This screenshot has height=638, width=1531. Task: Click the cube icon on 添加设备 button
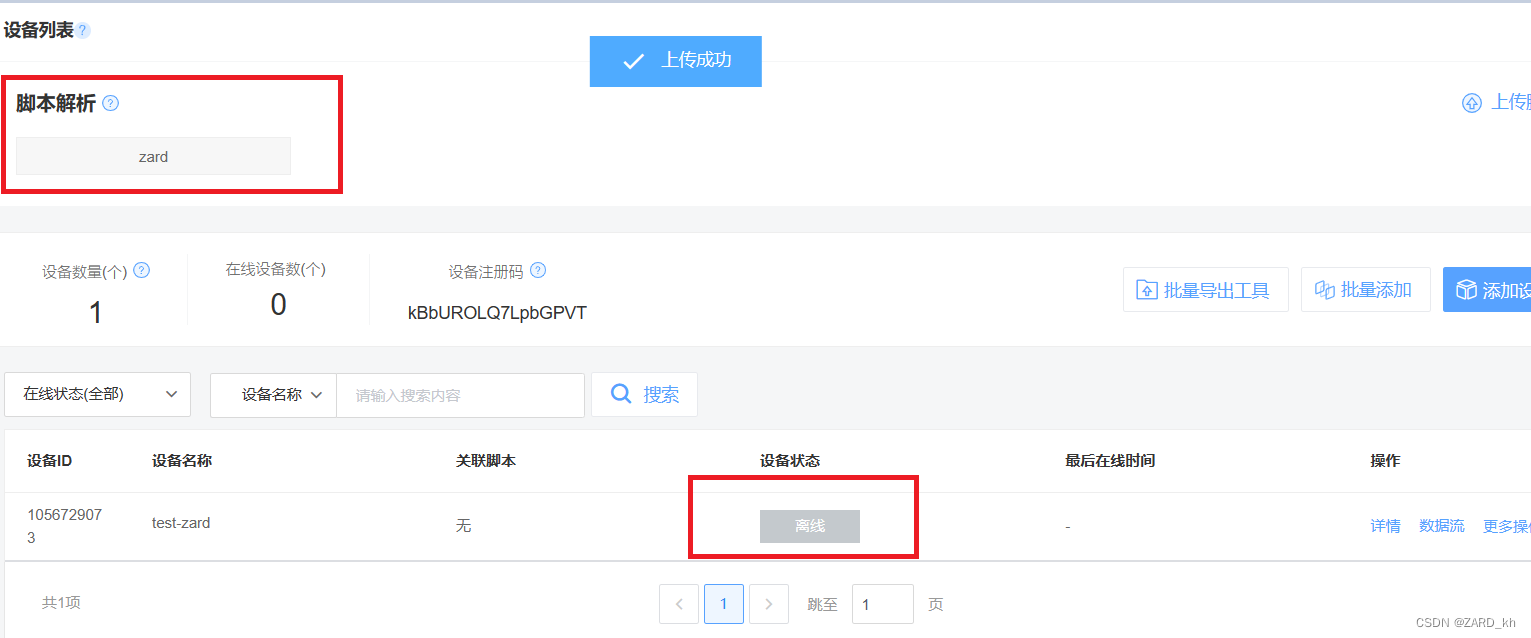point(1467,290)
